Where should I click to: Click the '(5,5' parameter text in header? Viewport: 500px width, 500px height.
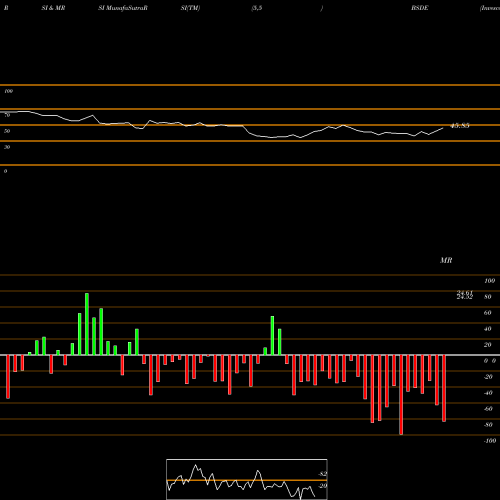pos(257,8)
